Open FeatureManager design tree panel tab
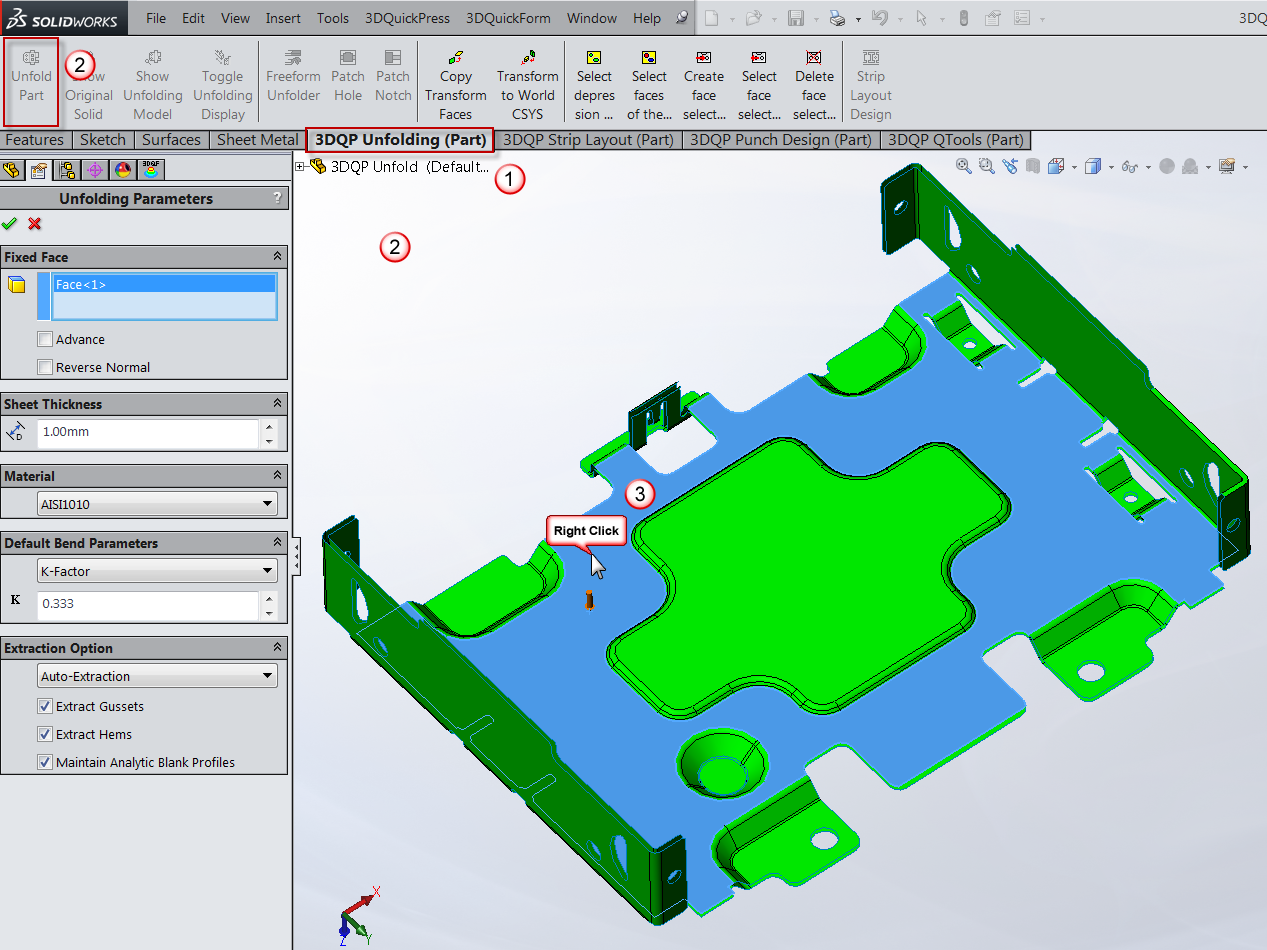1267x950 pixels. tap(12, 169)
